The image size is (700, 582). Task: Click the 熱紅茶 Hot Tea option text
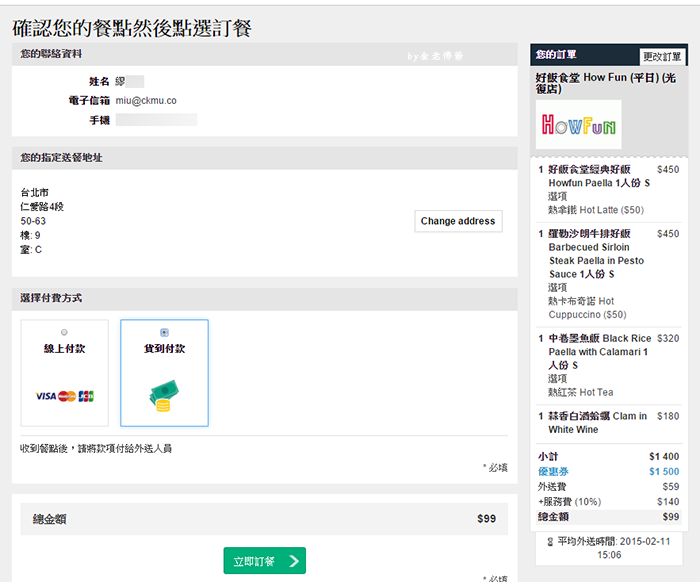tap(581, 392)
